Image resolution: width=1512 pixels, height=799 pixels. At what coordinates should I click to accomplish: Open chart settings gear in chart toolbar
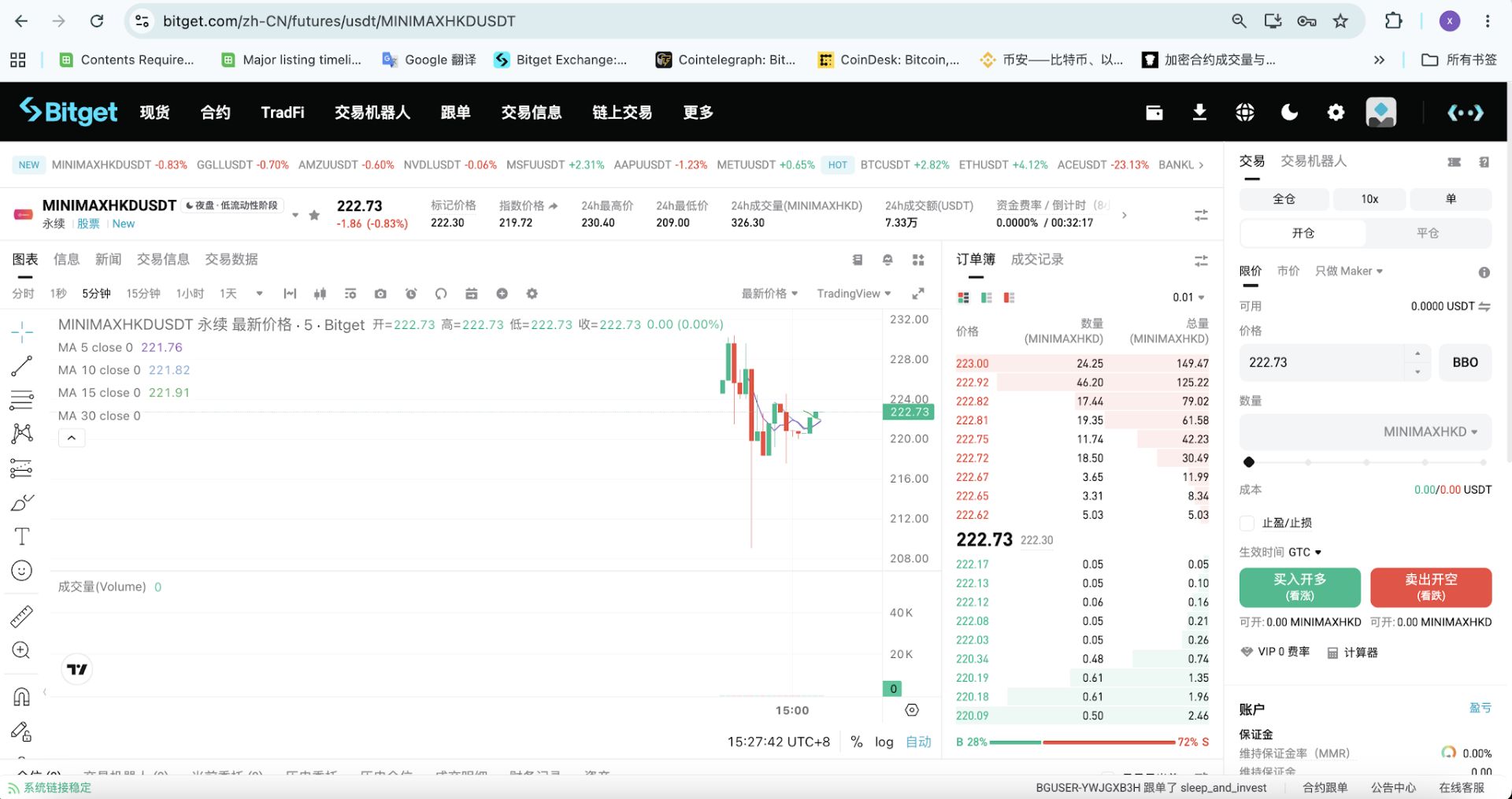[532, 294]
